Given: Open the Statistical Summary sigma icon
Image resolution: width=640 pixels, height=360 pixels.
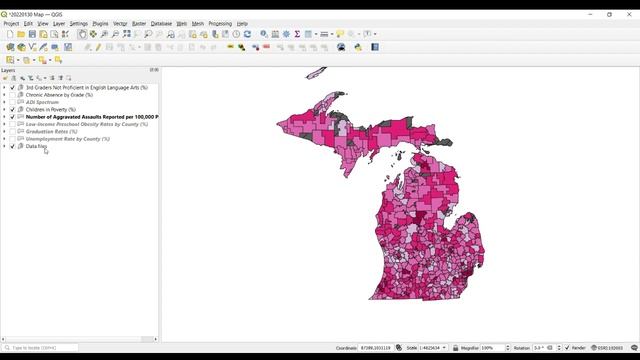Looking at the screenshot, I should pos(297,34).
